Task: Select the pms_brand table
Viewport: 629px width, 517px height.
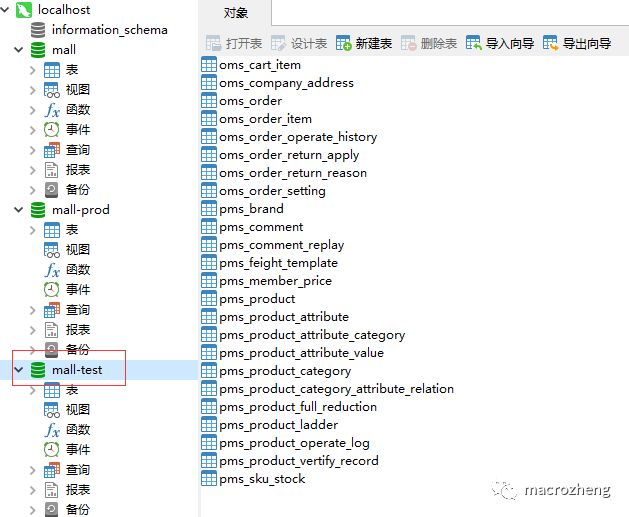Action: pos(251,209)
